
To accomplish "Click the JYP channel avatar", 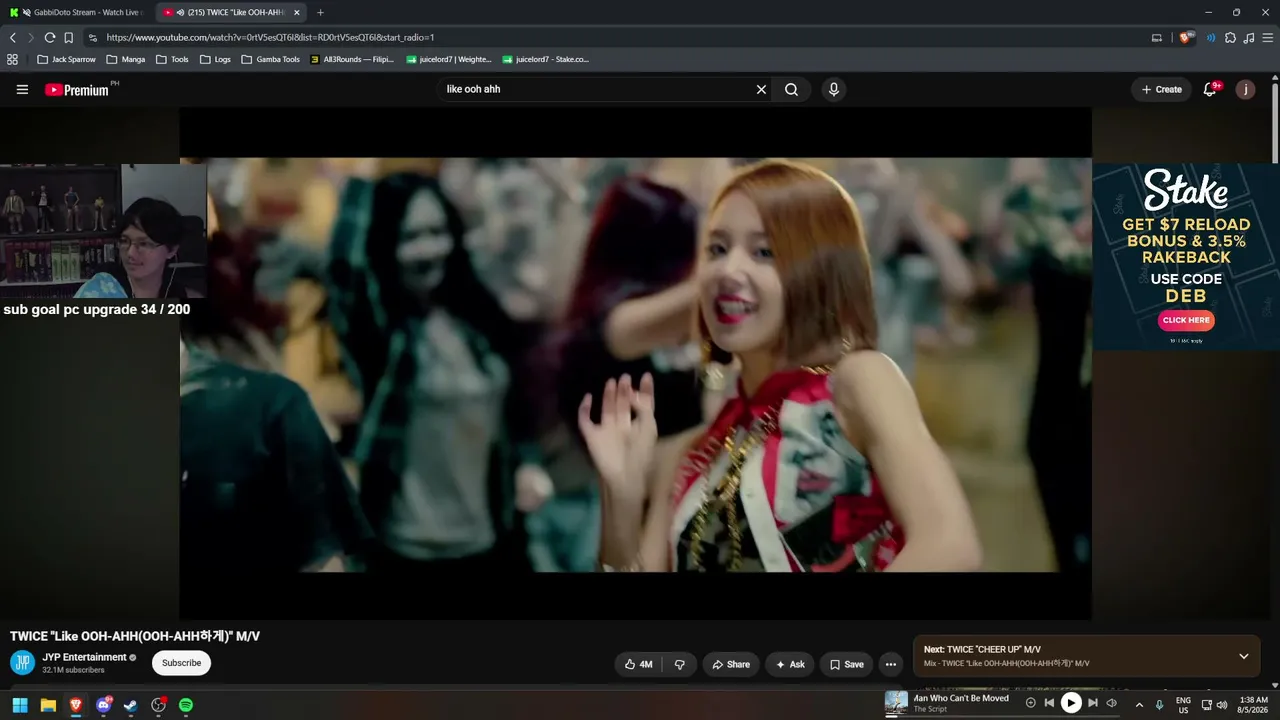I will [23, 662].
